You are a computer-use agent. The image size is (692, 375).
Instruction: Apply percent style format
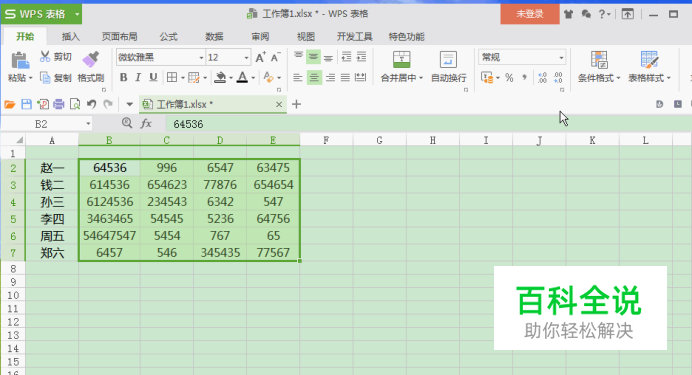[x=509, y=78]
